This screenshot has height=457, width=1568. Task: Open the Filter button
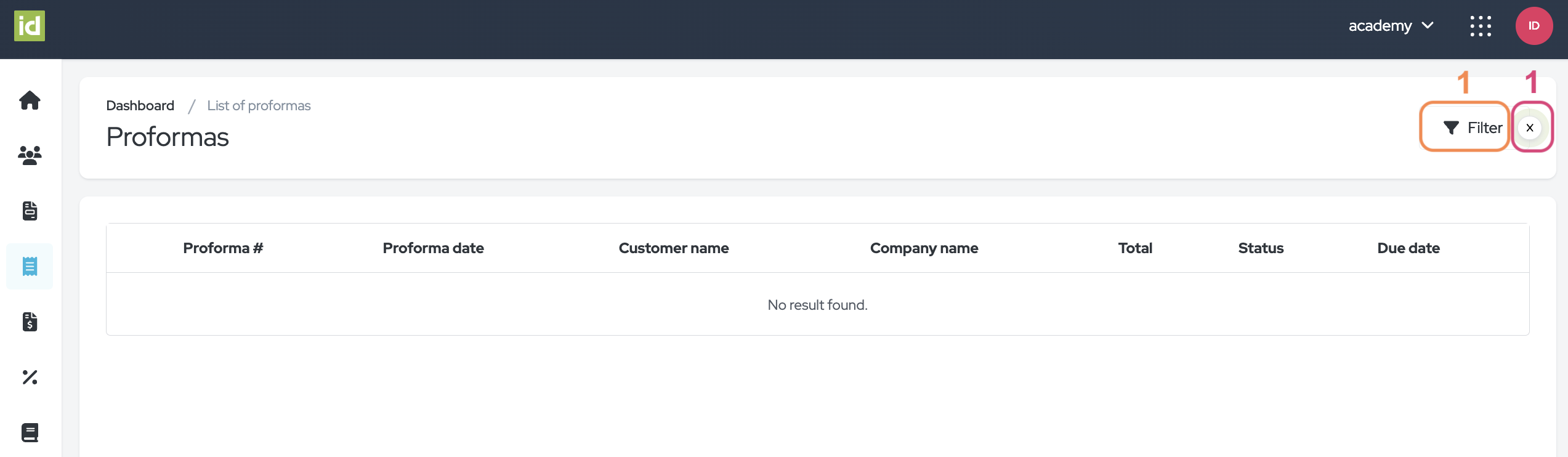1472,127
